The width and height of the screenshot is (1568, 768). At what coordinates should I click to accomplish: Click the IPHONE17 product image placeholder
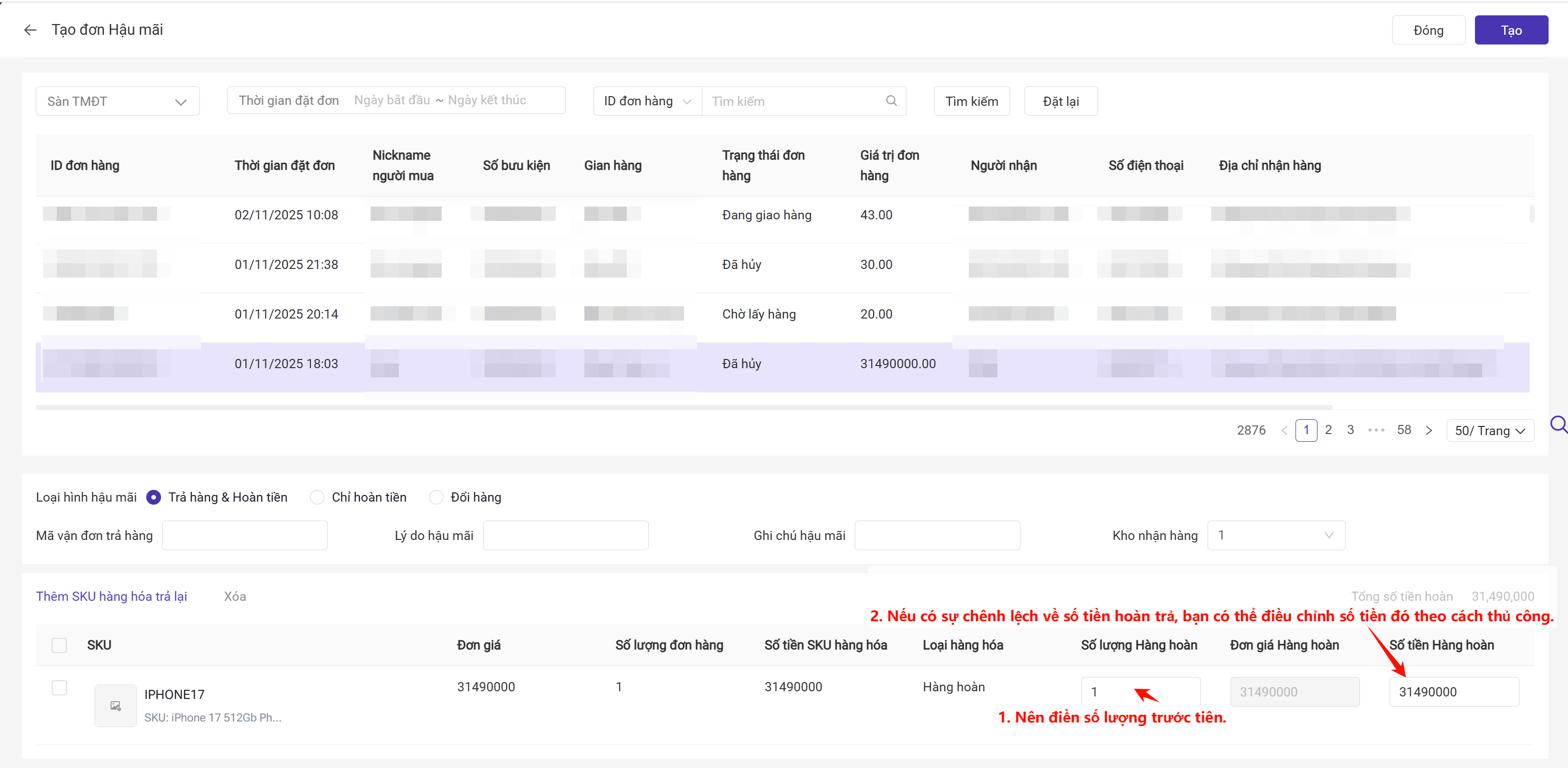pyautogui.click(x=116, y=705)
